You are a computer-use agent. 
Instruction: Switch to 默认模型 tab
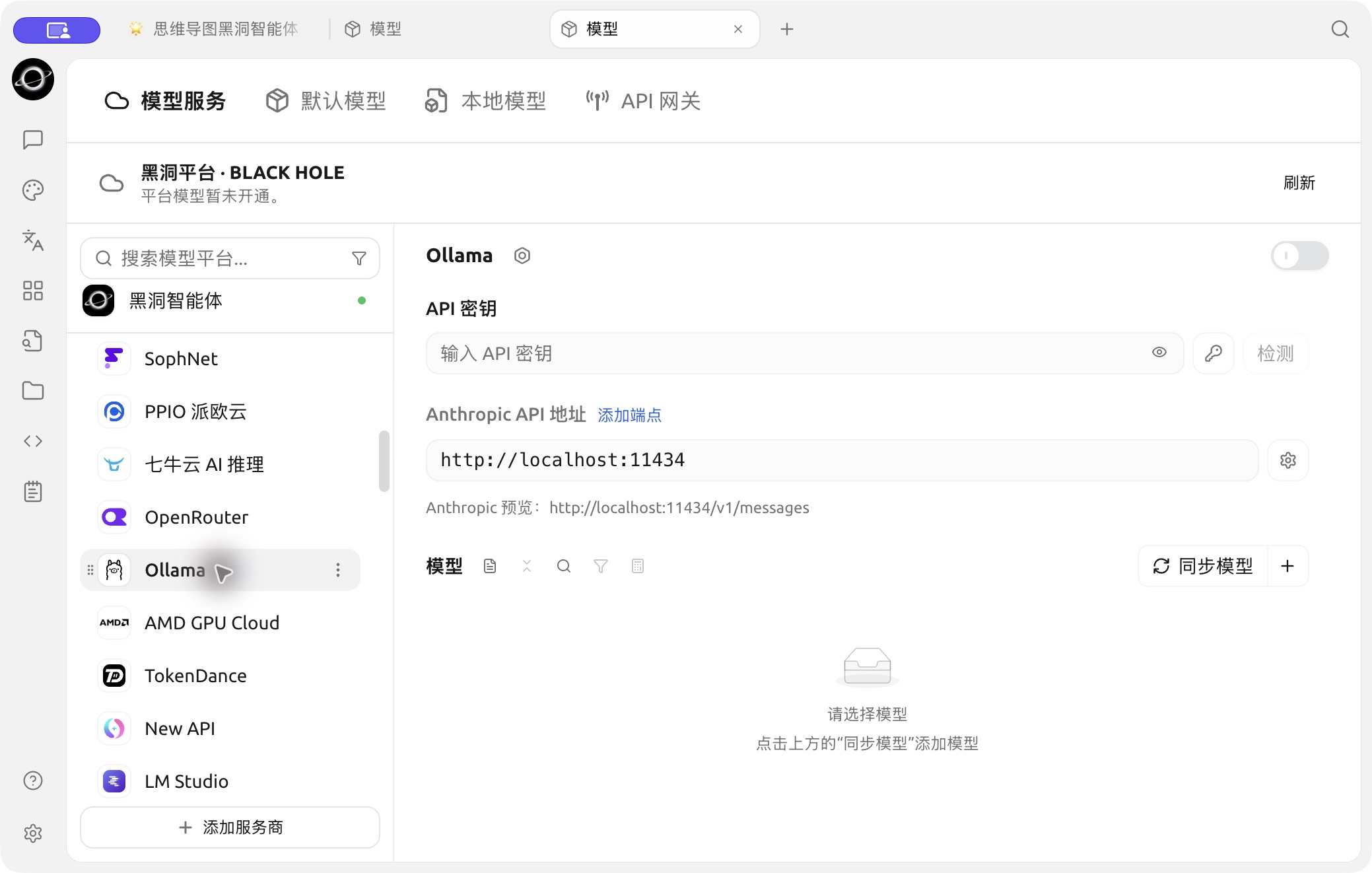pyautogui.click(x=326, y=101)
